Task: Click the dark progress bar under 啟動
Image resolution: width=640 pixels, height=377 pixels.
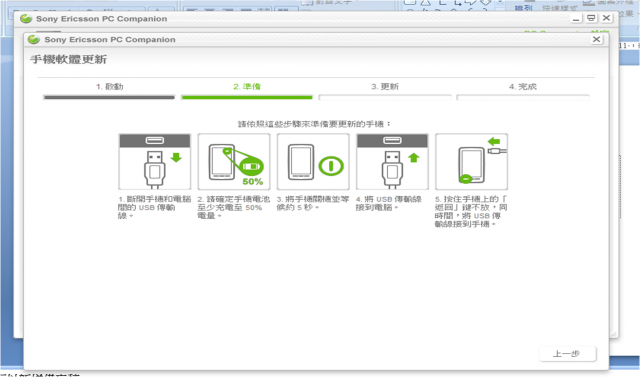Action: [x=109, y=98]
